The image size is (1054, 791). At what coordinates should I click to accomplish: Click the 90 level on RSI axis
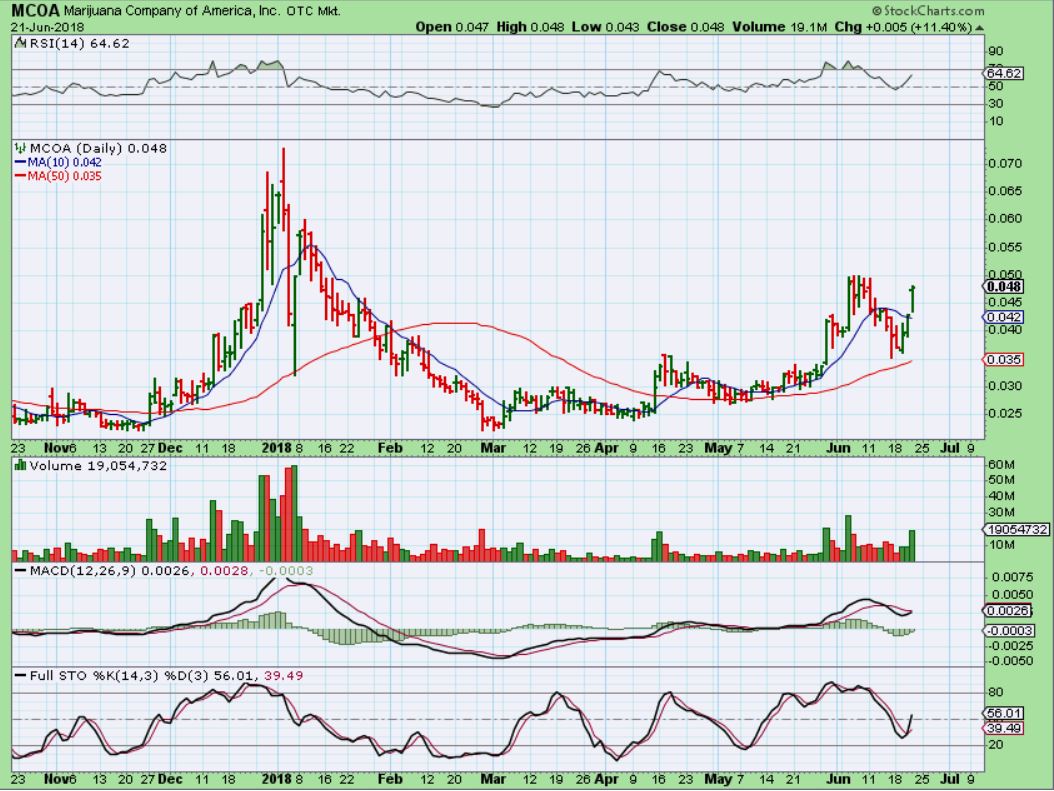(996, 51)
